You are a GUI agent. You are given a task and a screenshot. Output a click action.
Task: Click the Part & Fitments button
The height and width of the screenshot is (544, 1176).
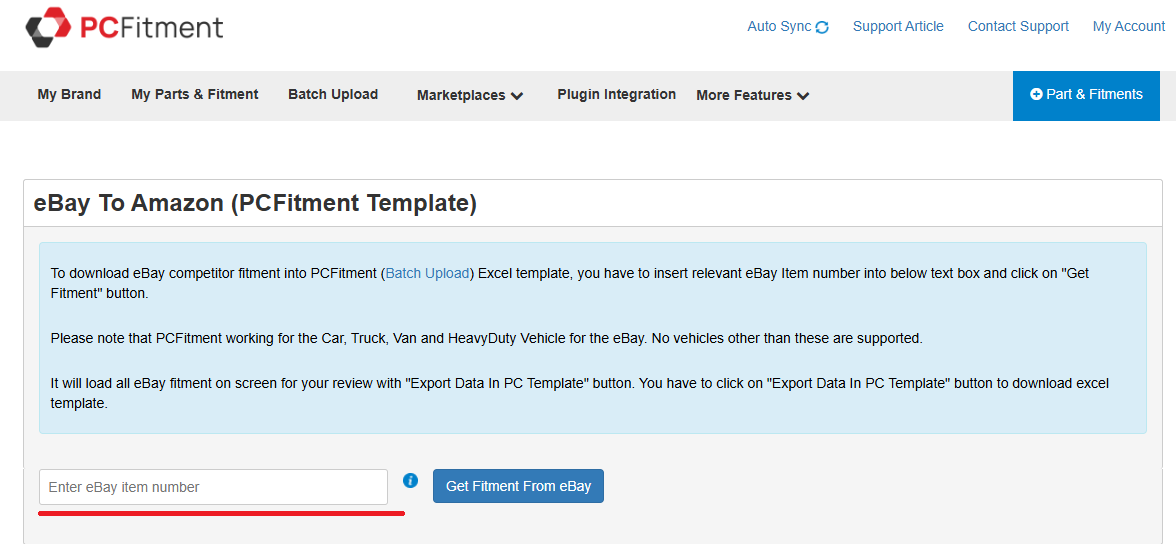1086,95
